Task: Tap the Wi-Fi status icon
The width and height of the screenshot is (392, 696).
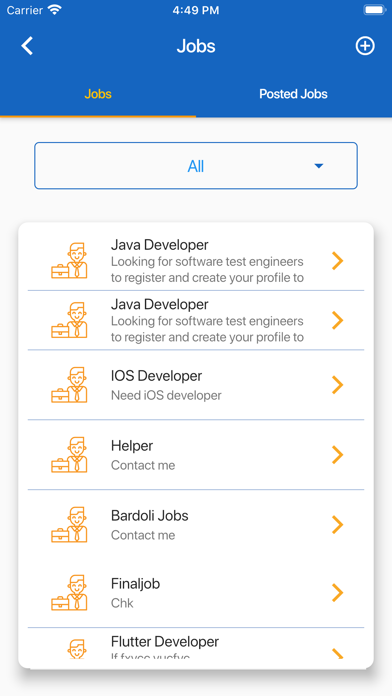Action: pos(55,10)
